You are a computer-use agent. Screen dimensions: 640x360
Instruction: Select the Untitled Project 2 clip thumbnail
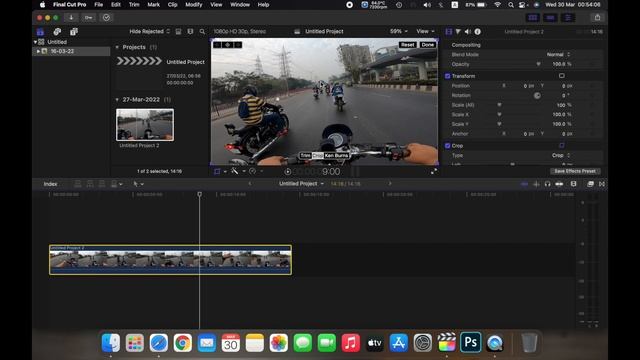145,125
